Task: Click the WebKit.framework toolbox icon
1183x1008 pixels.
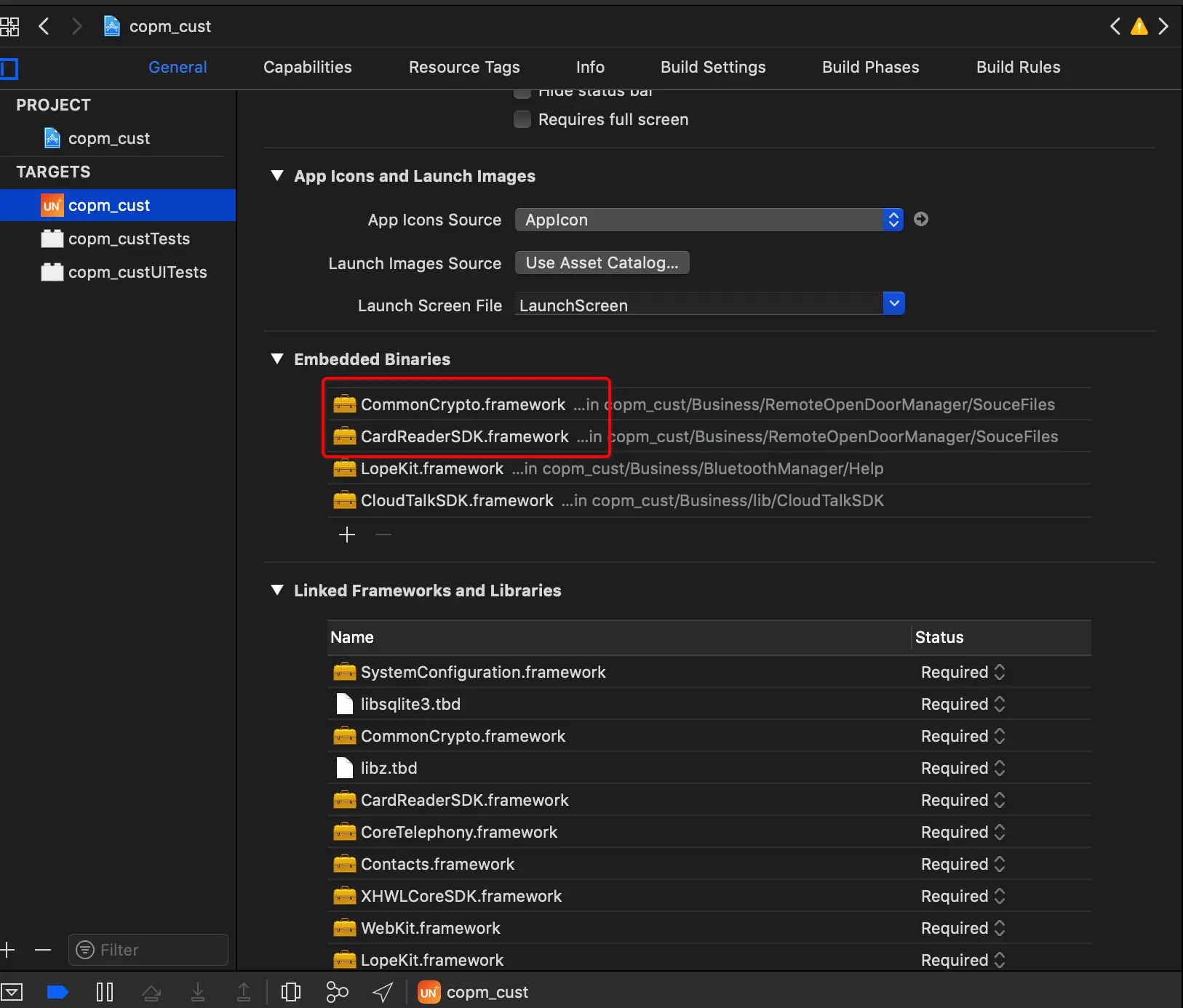Action: point(344,928)
